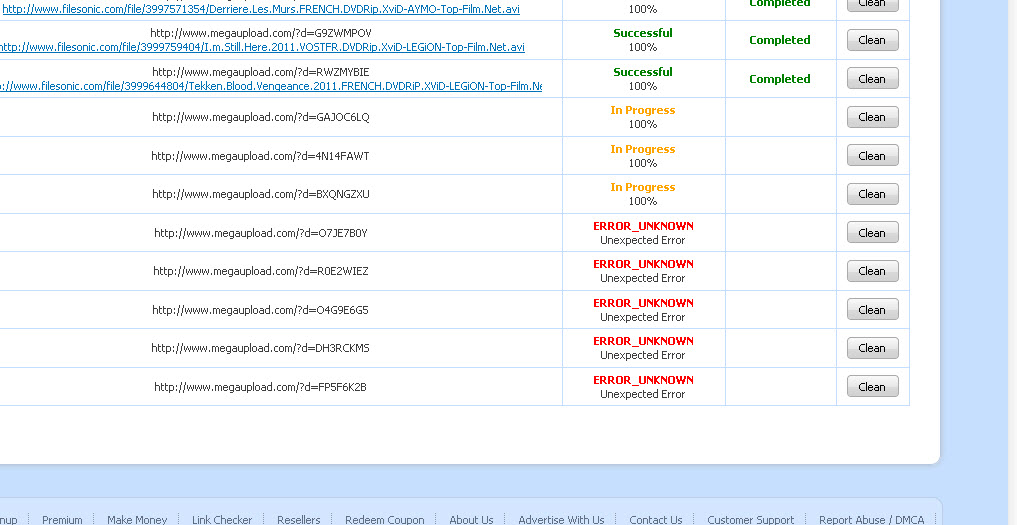Open the Redeem Coupon footer link
Screen dimensions: 1017x525
(x=385, y=520)
